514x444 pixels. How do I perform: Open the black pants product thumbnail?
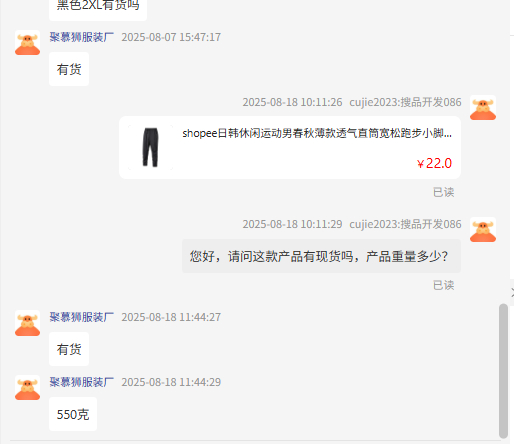click(150, 147)
